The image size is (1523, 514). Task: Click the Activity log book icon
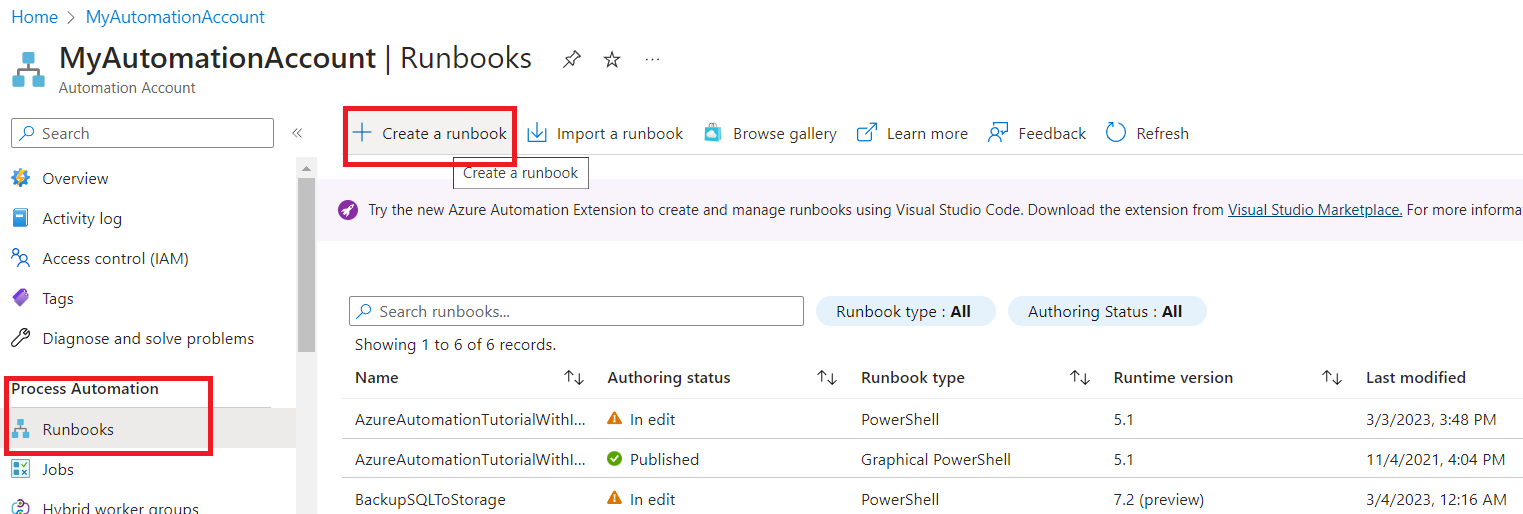pyautogui.click(x=20, y=218)
